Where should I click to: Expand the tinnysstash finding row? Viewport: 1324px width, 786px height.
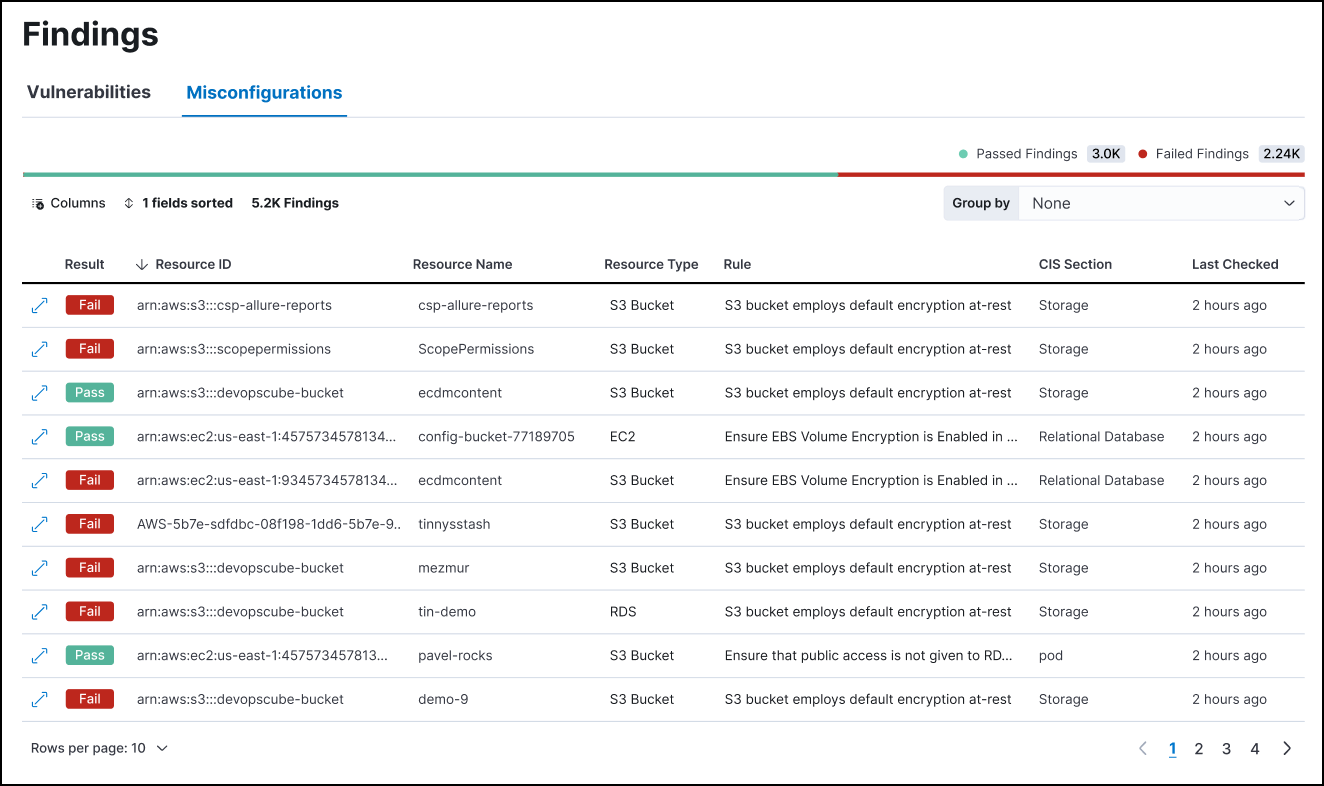pyautogui.click(x=40, y=524)
